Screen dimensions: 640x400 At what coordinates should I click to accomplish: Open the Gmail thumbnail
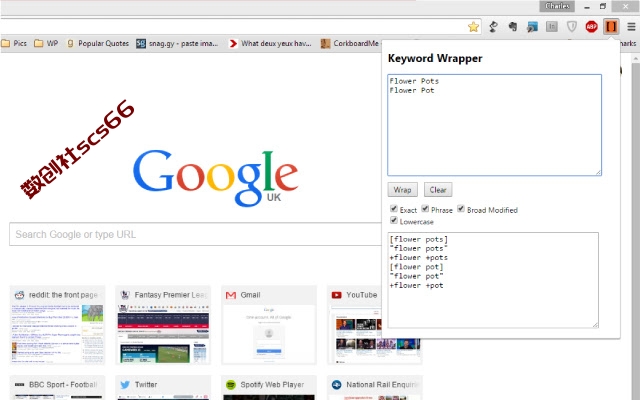(269, 325)
